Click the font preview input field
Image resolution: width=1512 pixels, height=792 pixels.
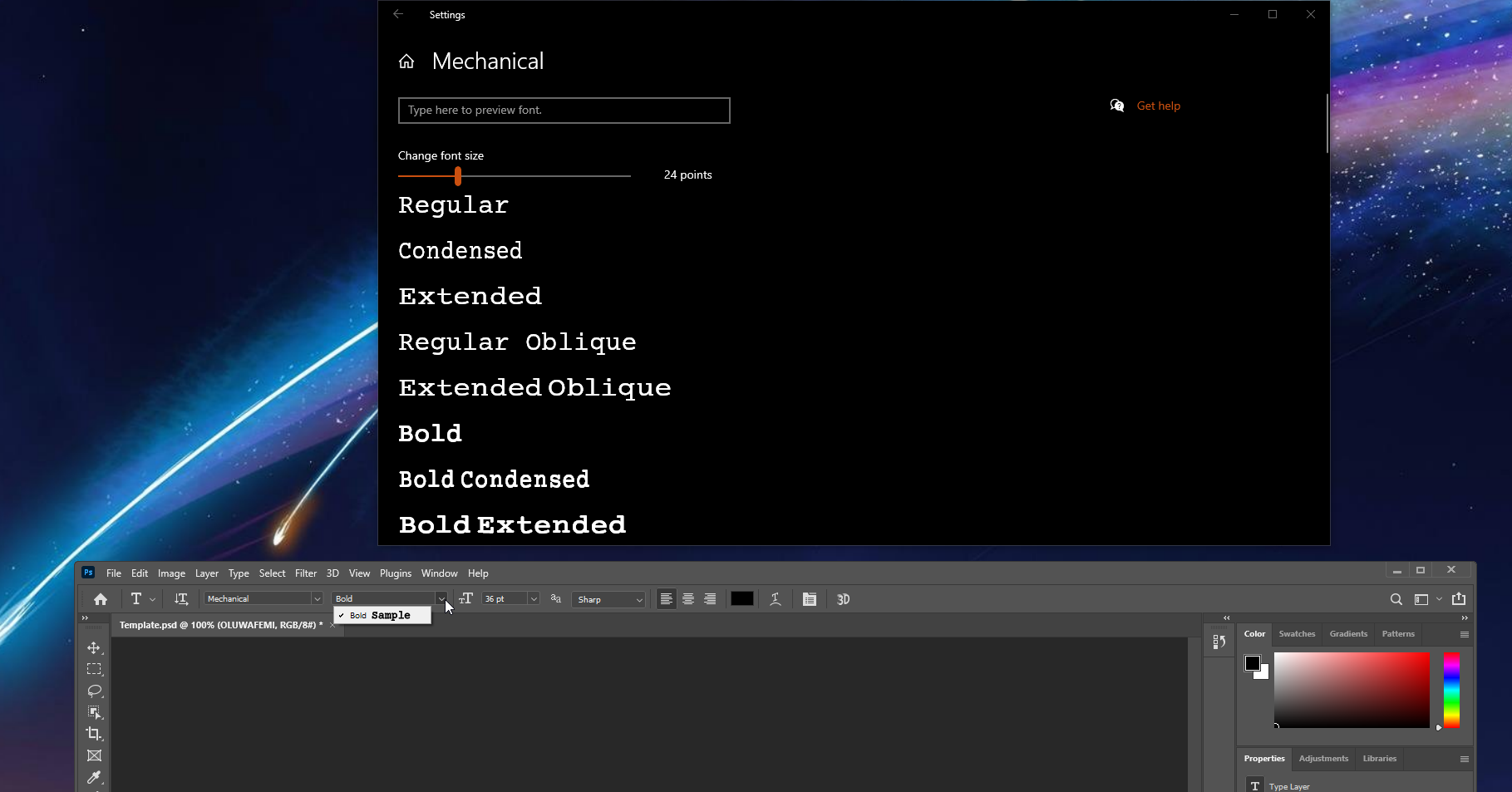tap(564, 110)
